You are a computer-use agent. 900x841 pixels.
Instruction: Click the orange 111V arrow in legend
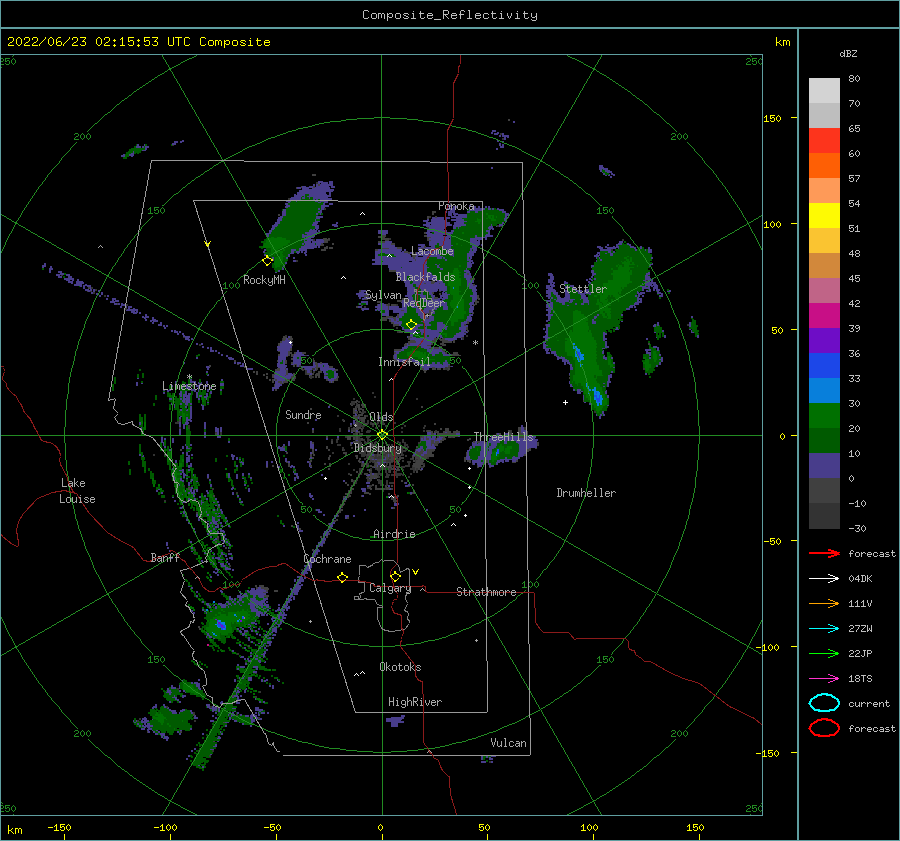coord(824,603)
